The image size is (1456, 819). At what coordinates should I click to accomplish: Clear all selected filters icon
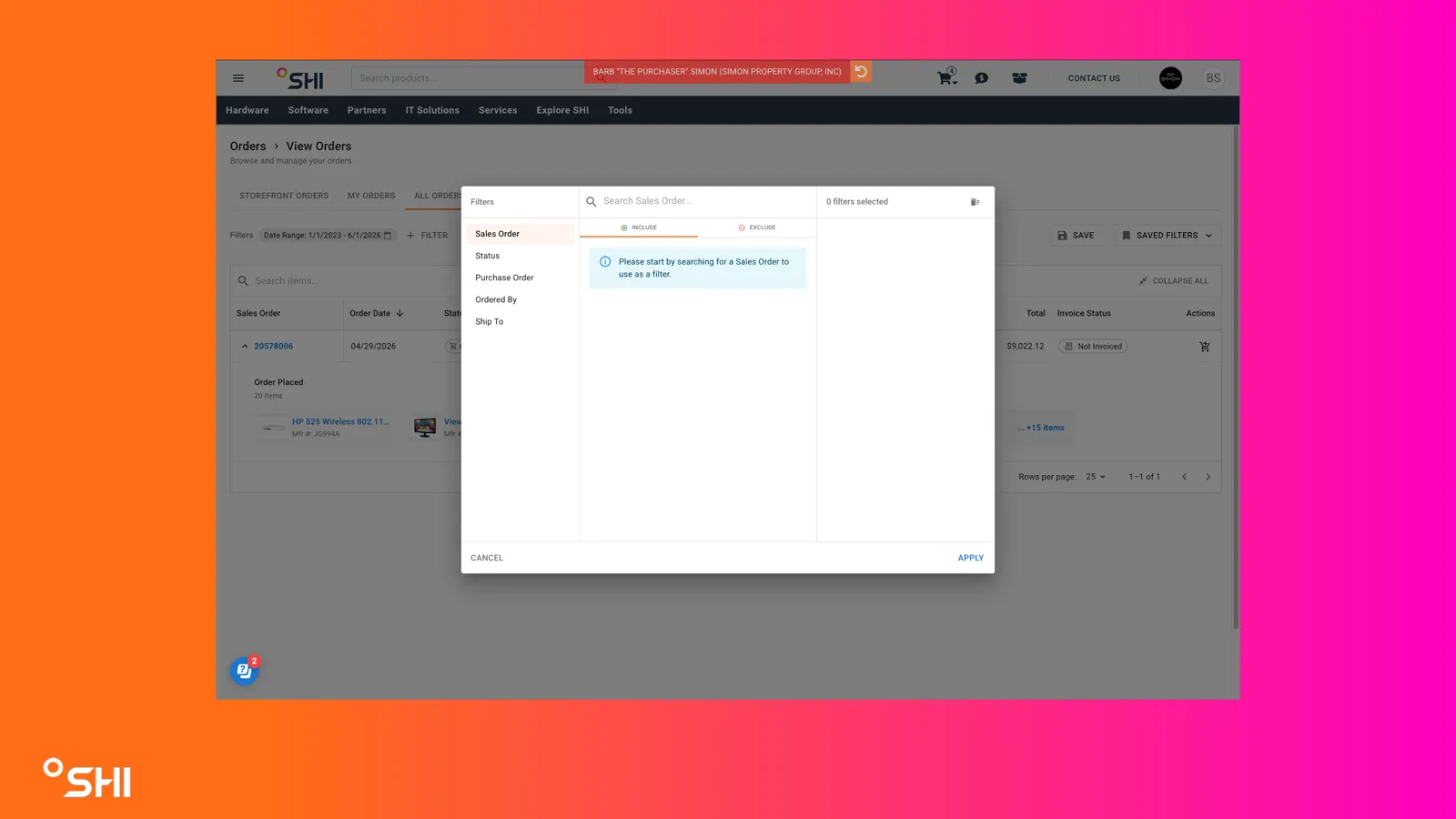[975, 202]
